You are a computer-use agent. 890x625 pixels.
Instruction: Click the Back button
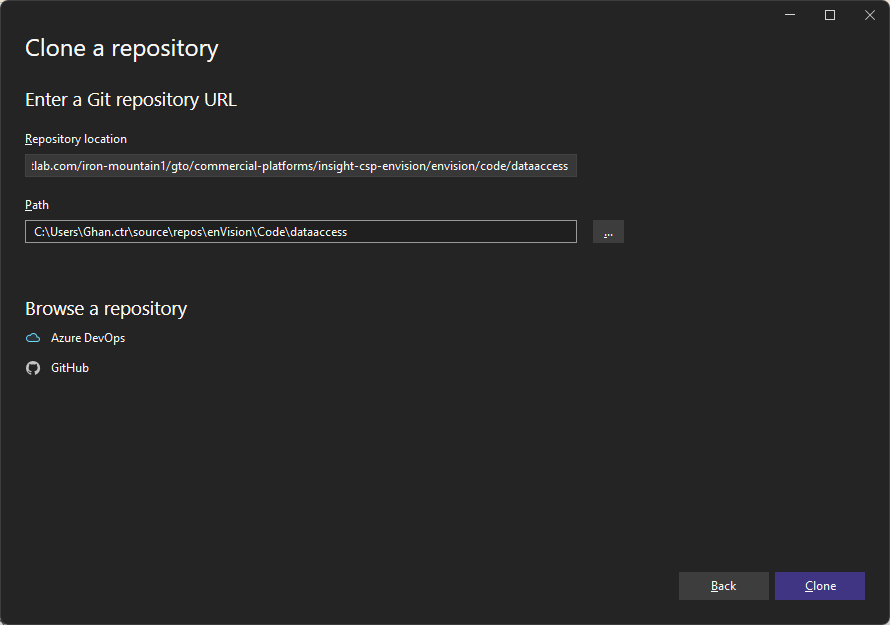[723, 586]
